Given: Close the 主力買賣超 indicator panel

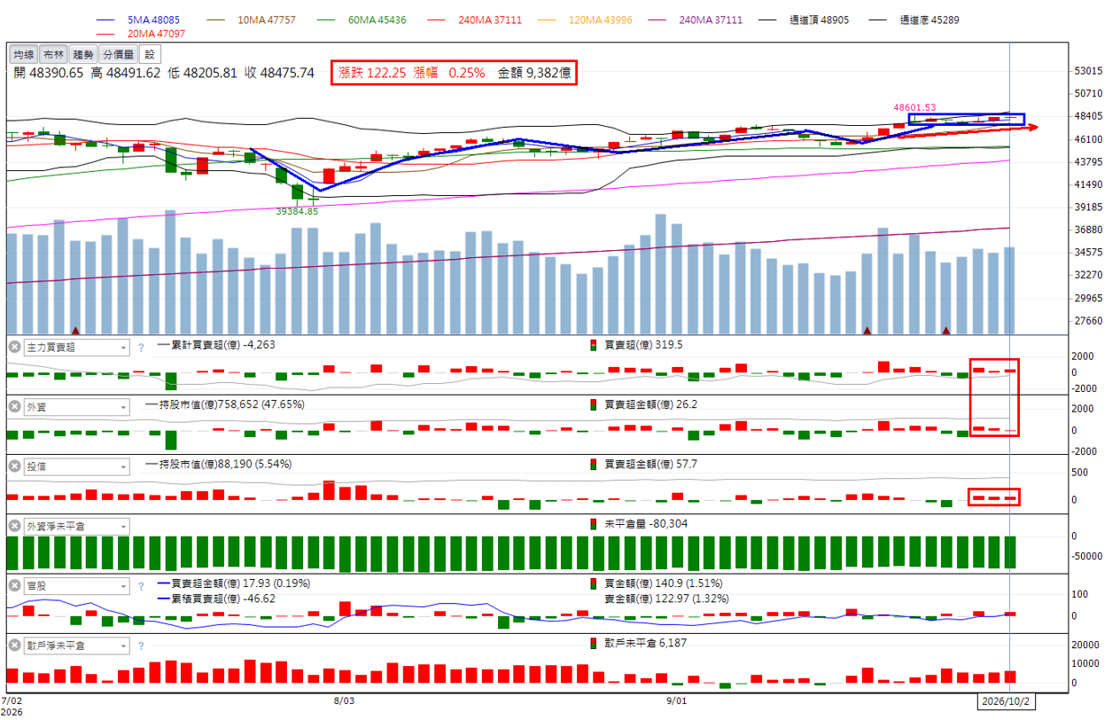Looking at the screenshot, I should pyautogui.click(x=14, y=347).
